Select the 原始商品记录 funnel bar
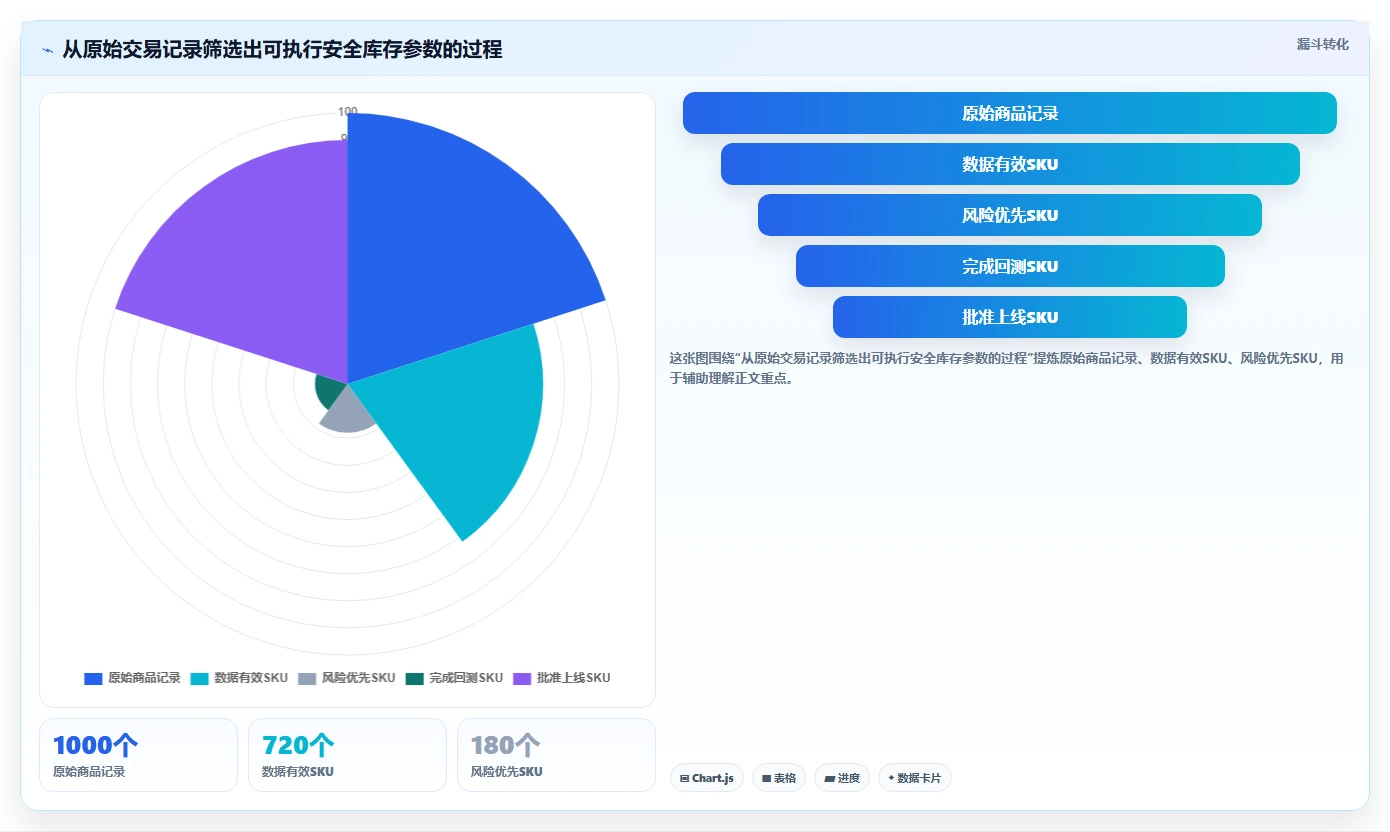 (1009, 113)
